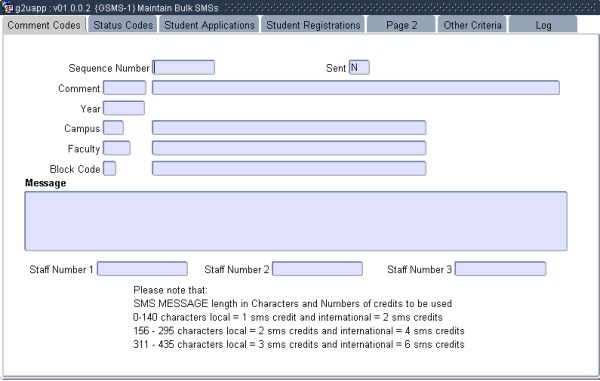Select the Year input field

(124, 108)
